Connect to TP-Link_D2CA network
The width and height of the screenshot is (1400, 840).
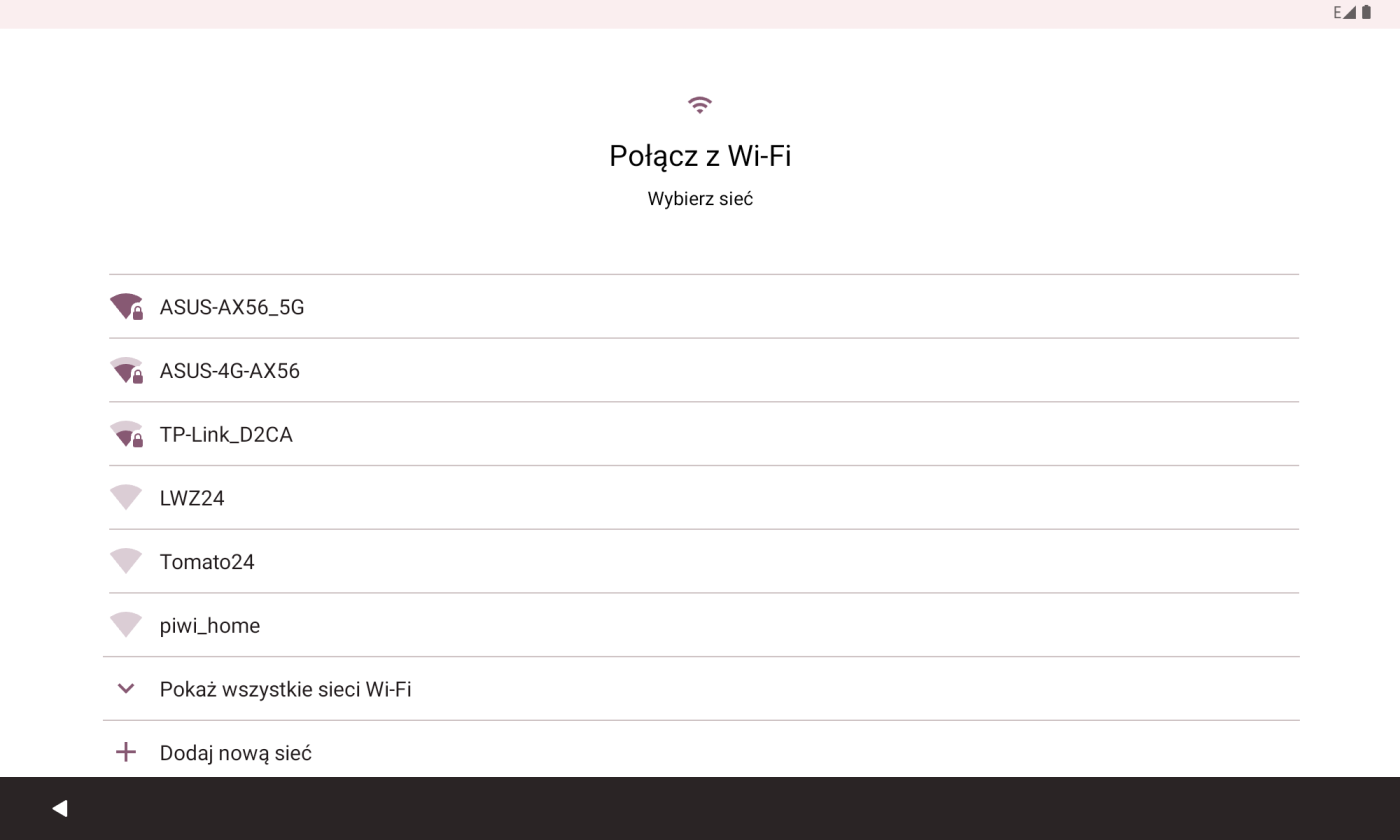(x=226, y=435)
